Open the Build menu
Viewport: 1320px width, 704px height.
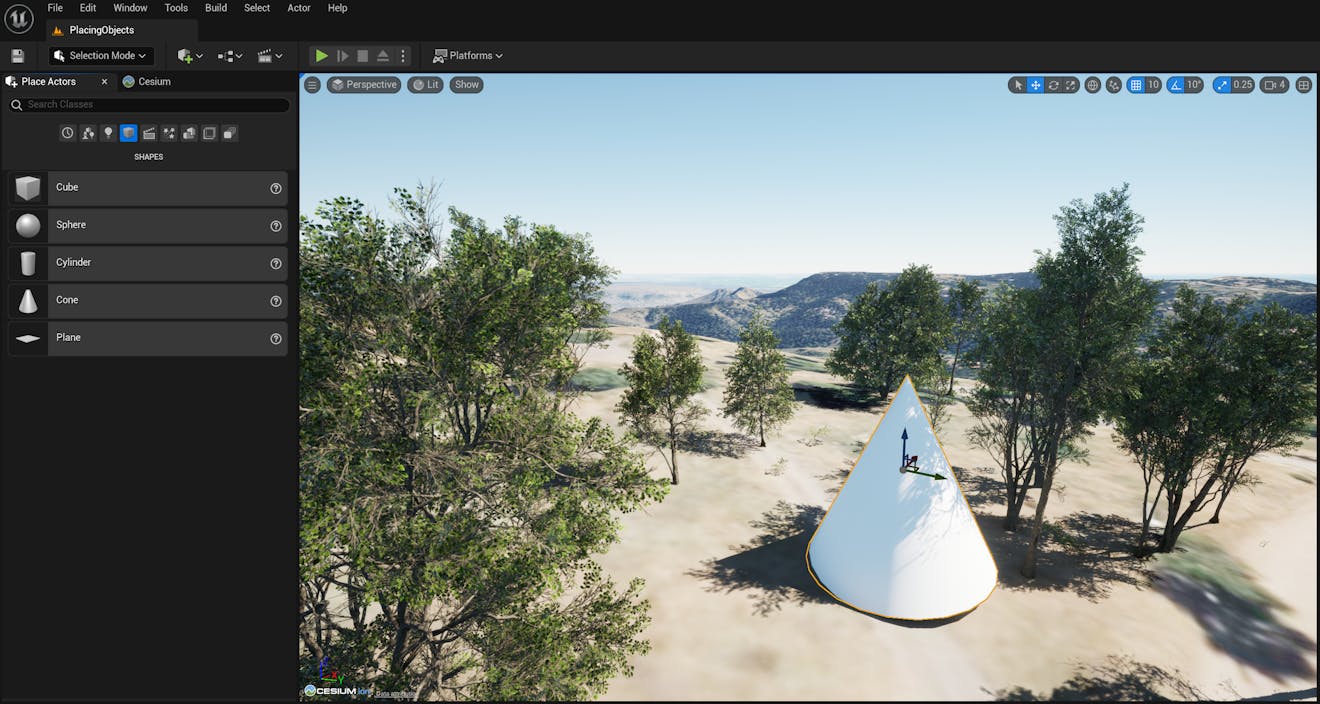click(215, 7)
